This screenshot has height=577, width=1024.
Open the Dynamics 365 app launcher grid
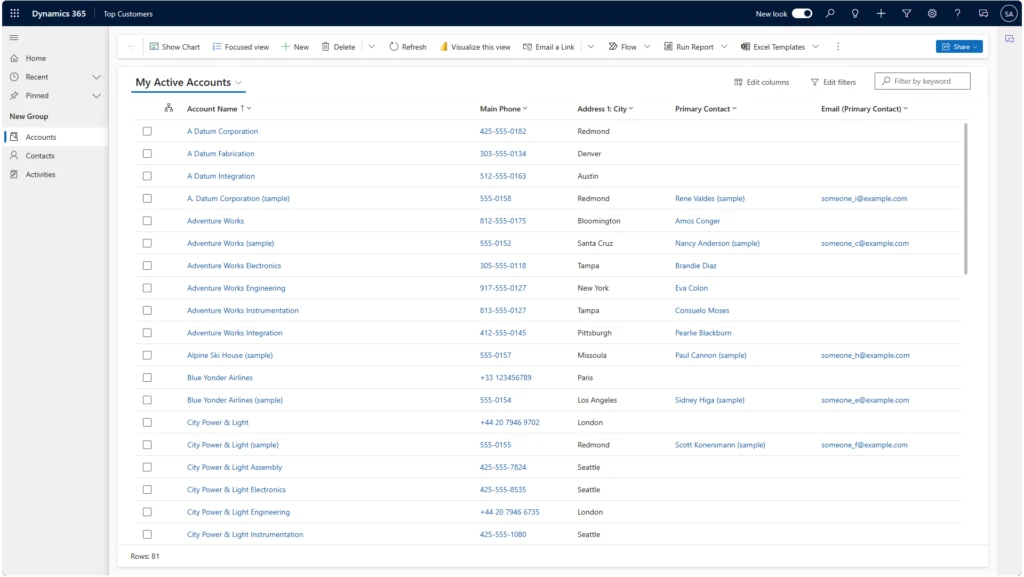14,14
